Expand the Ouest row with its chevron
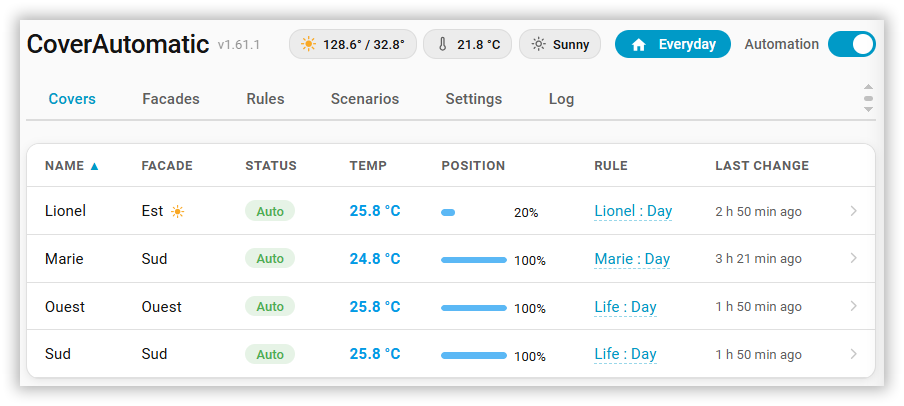This screenshot has width=904, height=406. click(x=854, y=306)
